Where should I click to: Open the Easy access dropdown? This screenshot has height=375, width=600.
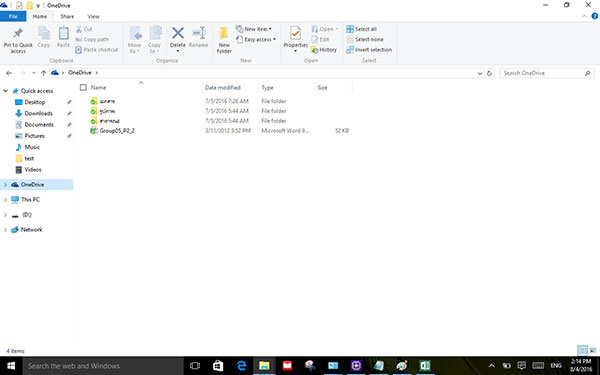pyautogui.click(x=256, y=39)
